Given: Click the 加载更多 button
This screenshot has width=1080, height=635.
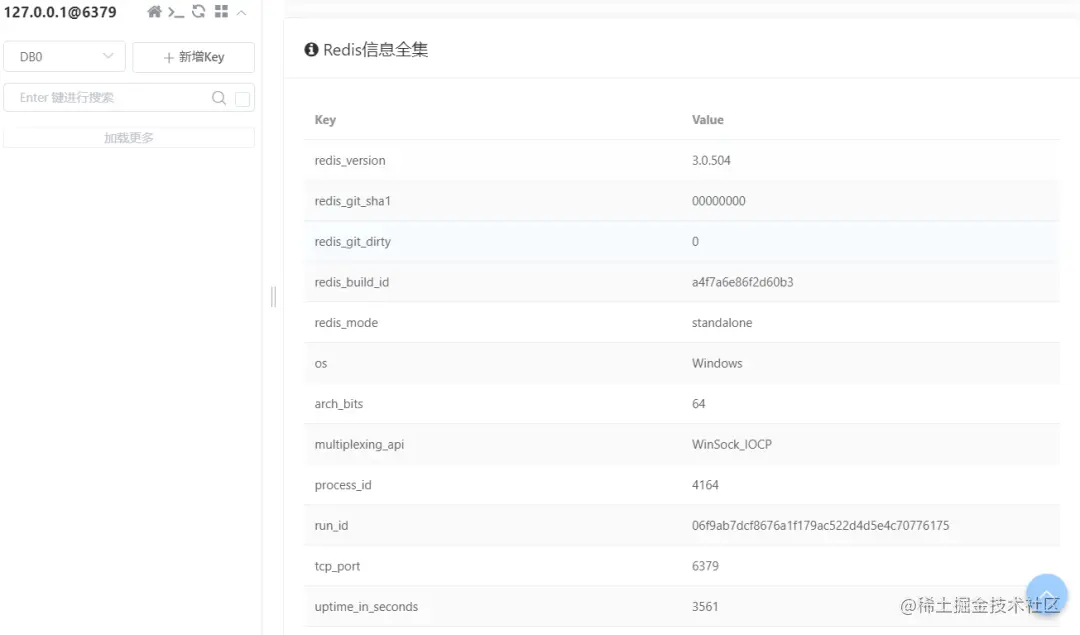Looking at the screenshot, I should (129, 138).
